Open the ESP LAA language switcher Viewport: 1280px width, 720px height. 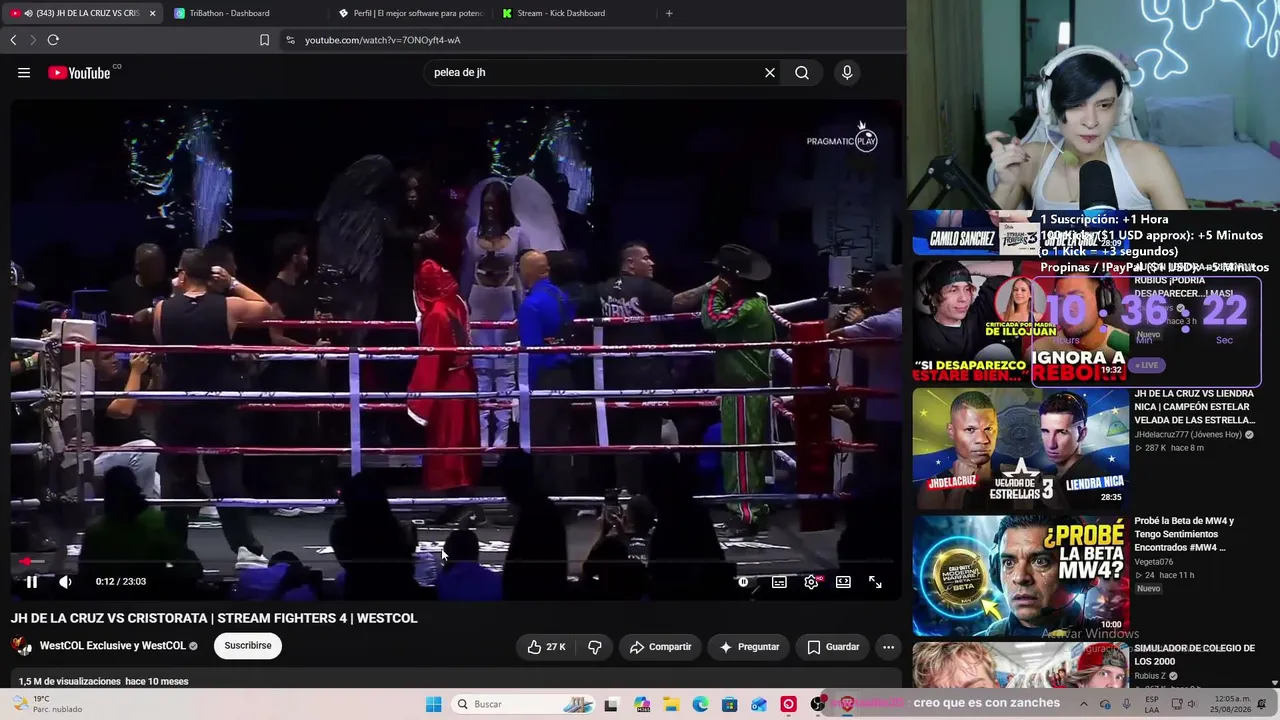(1152, 704)
